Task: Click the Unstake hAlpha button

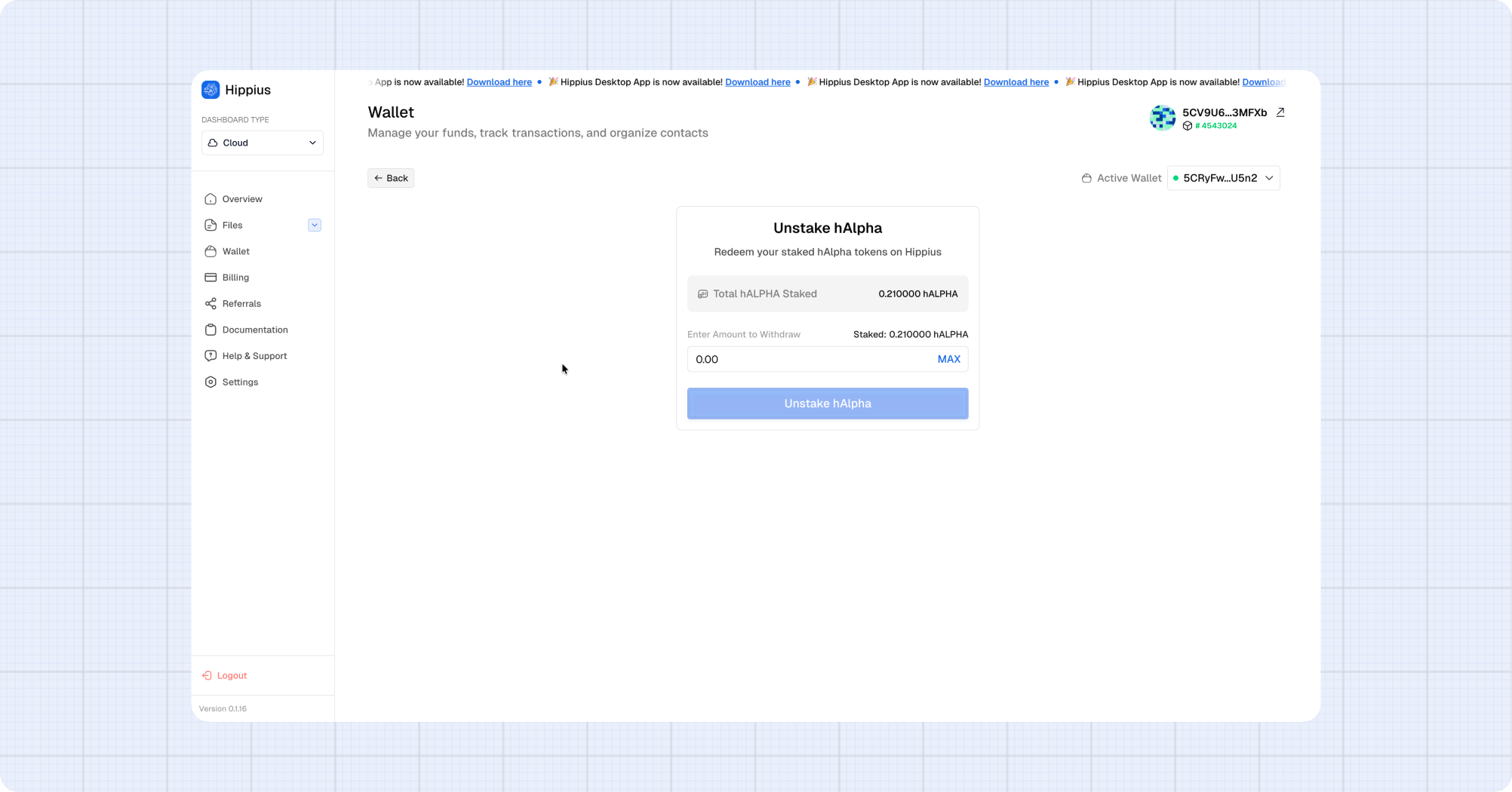Action: point(828,404)
